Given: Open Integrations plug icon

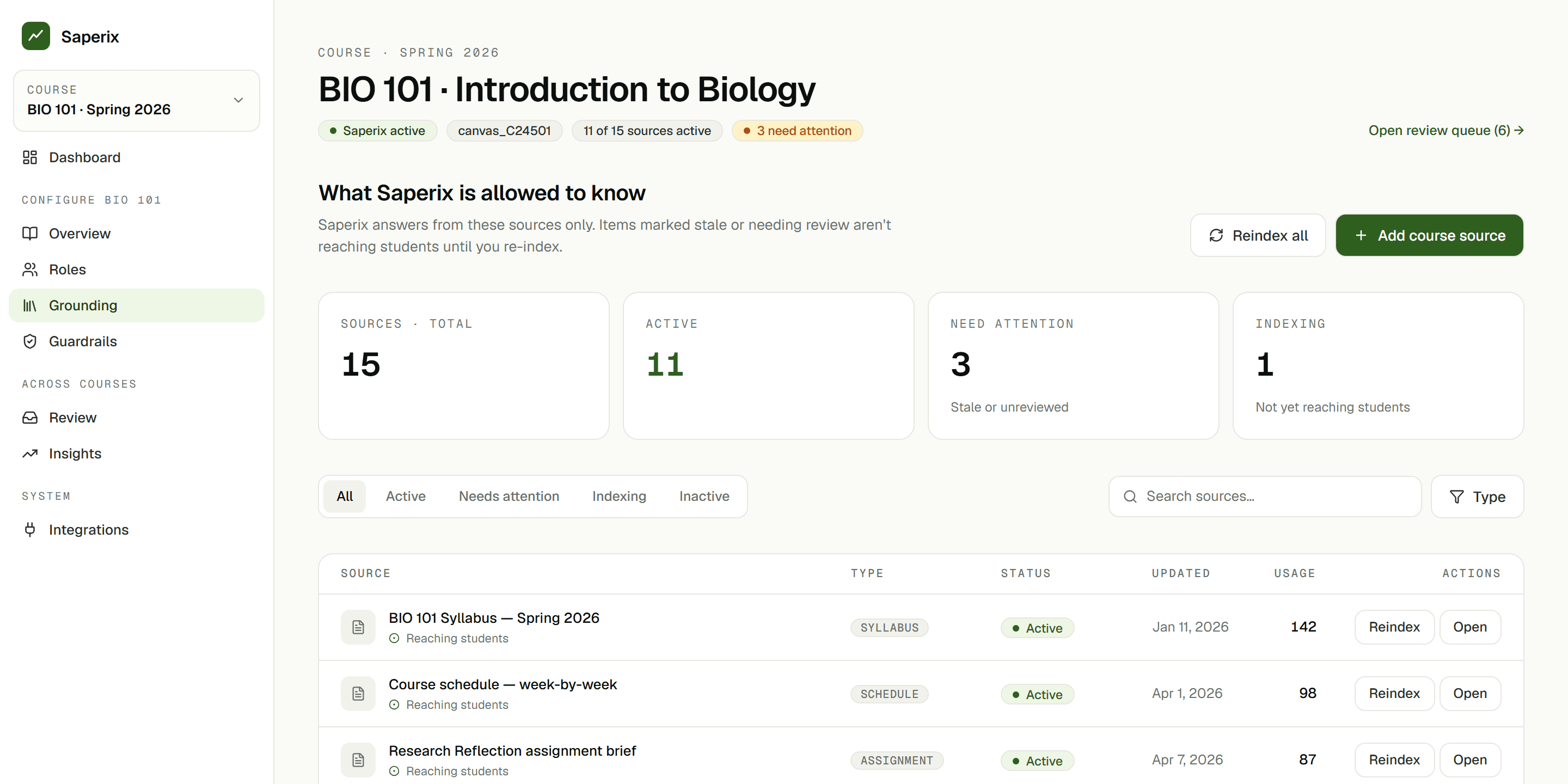Looking at the screenshot, I should pos(30,530).
